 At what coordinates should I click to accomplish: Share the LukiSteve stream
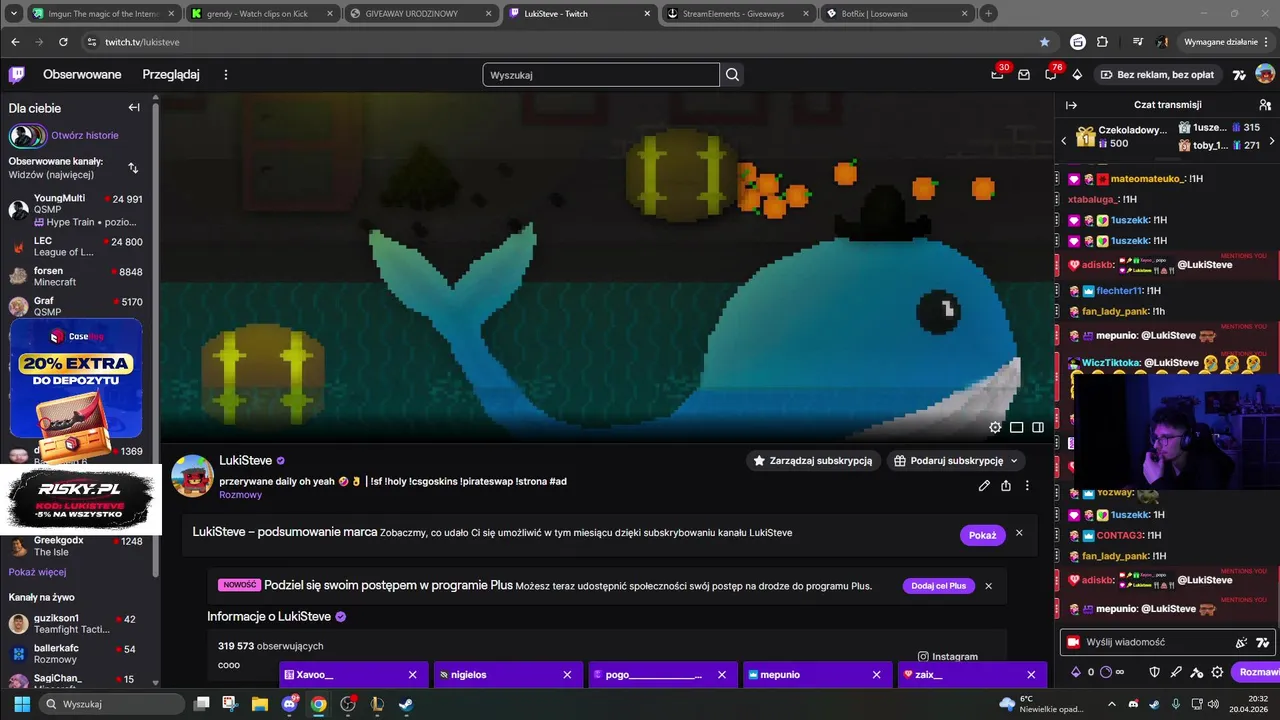1005,486
